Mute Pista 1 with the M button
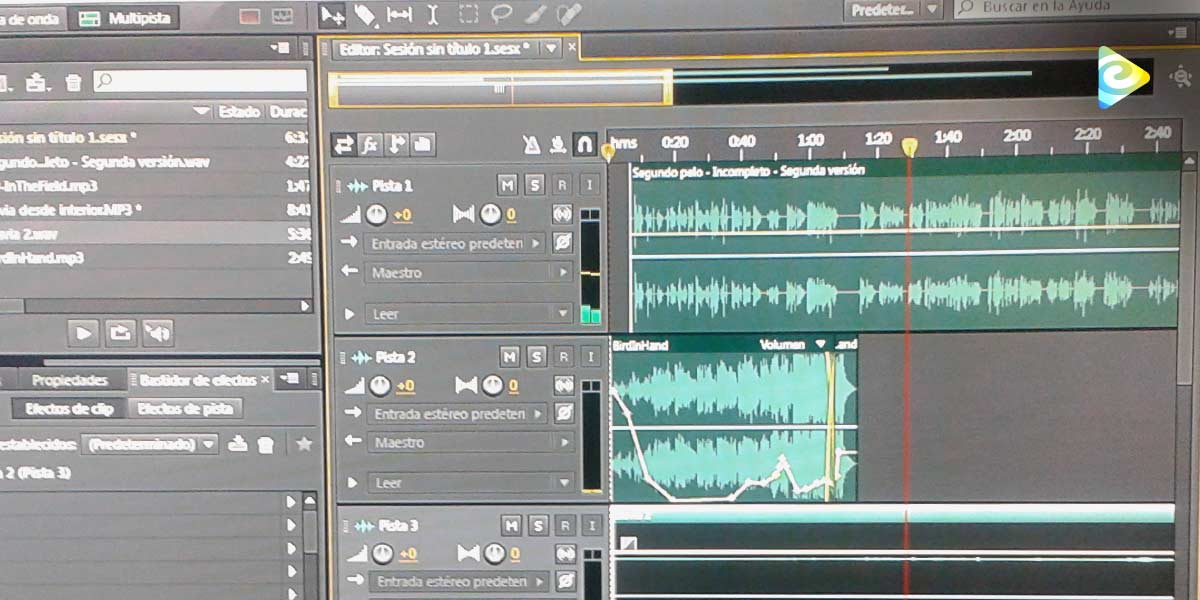The image size is (1200, 600). click(x=508, y=186)
